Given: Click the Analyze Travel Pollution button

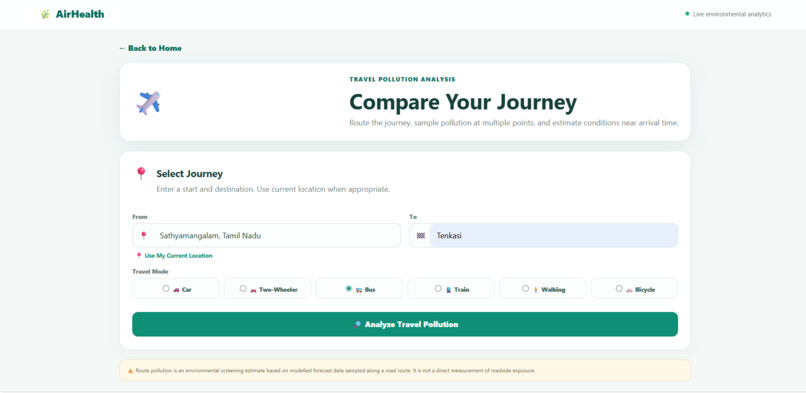Looking at the screenshot, I should (405, 324).
